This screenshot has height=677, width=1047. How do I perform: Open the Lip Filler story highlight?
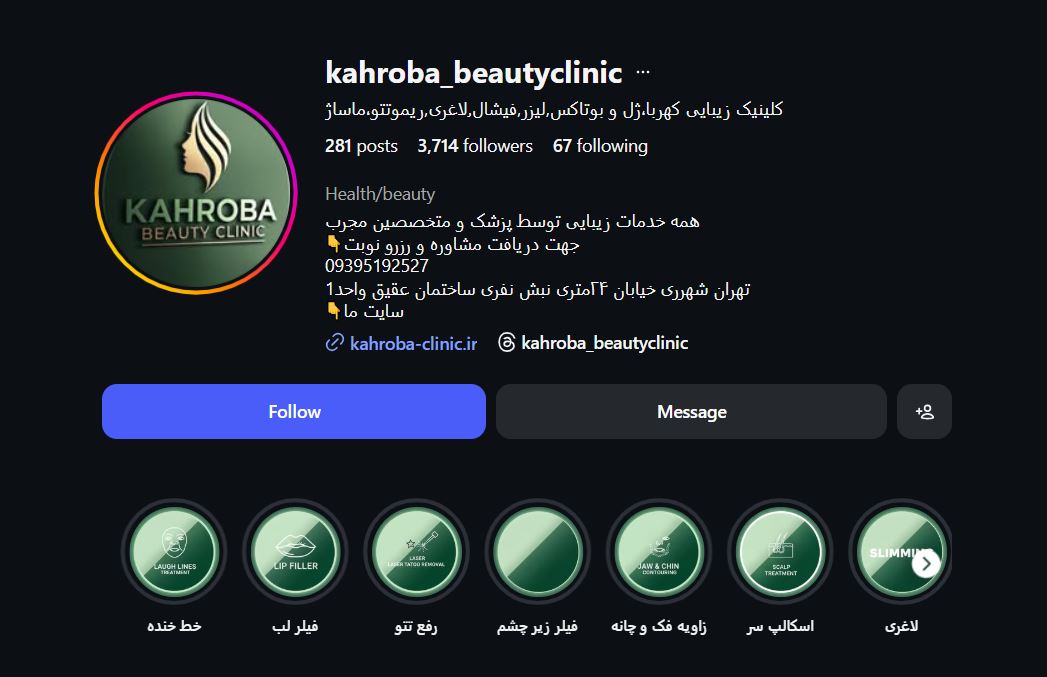click(295, 552)
